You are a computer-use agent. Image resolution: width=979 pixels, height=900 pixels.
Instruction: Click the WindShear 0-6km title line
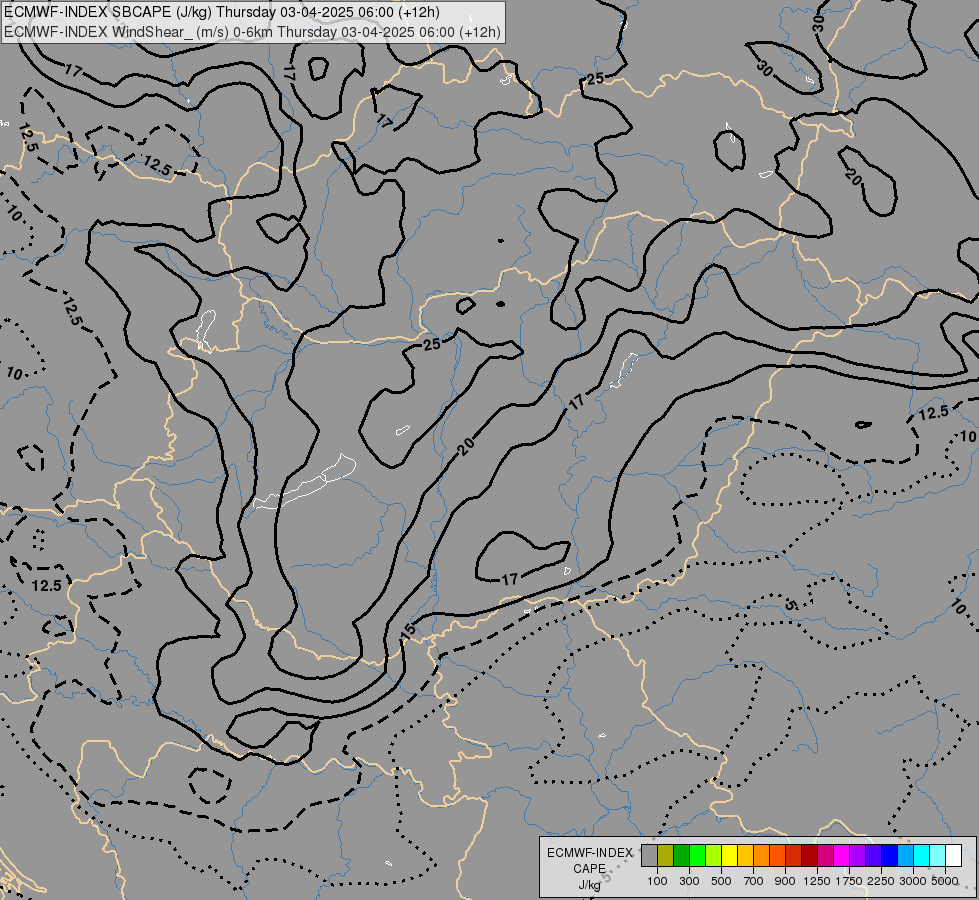coord(252,31)
